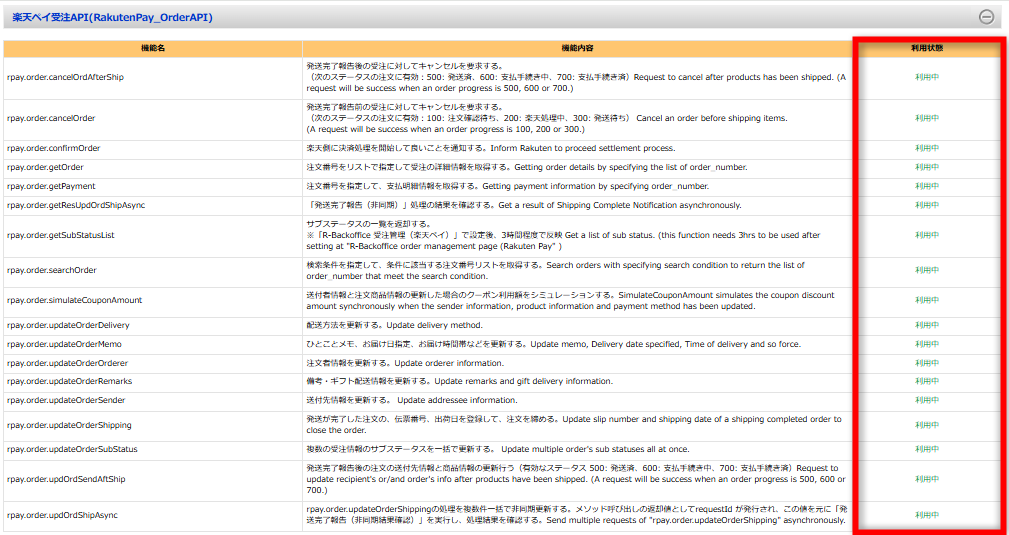The height and width of the screenshot is (535, 1009).
Task: Click the updateOrderDelivery description 'Update delivery method'
Action: pyautogui.click(x=394, y=325)
